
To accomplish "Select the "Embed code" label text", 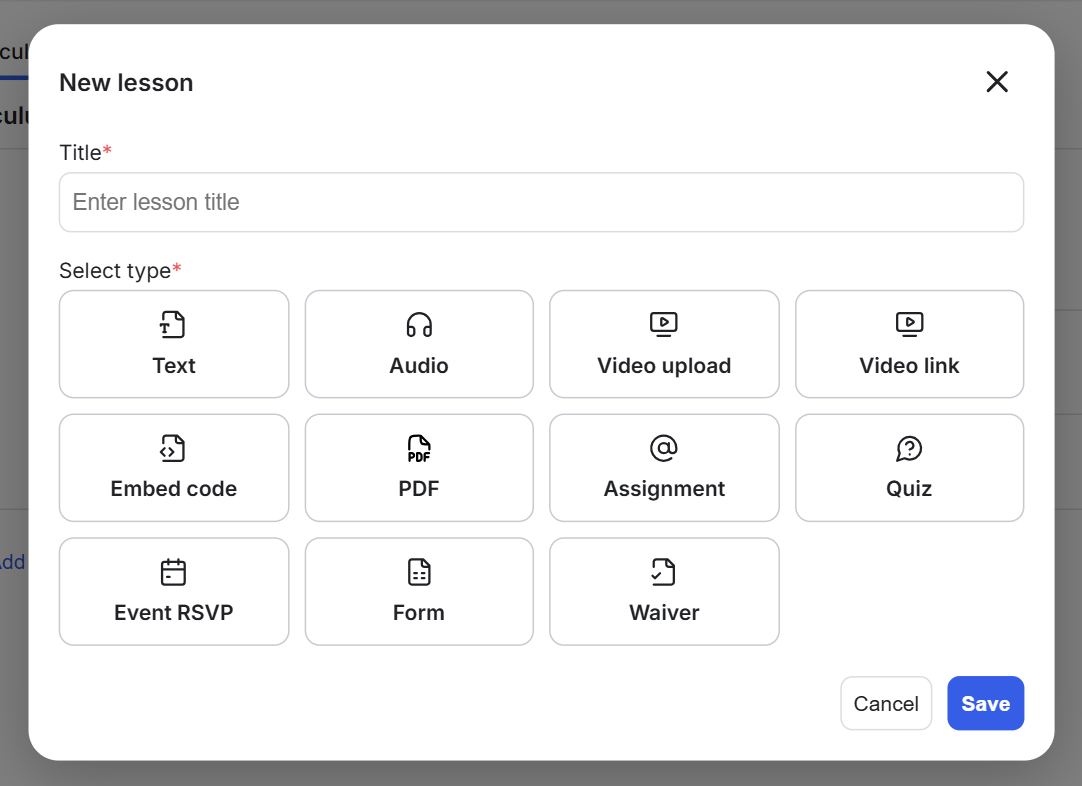I will pyautogui.click(x=173, y=489).
